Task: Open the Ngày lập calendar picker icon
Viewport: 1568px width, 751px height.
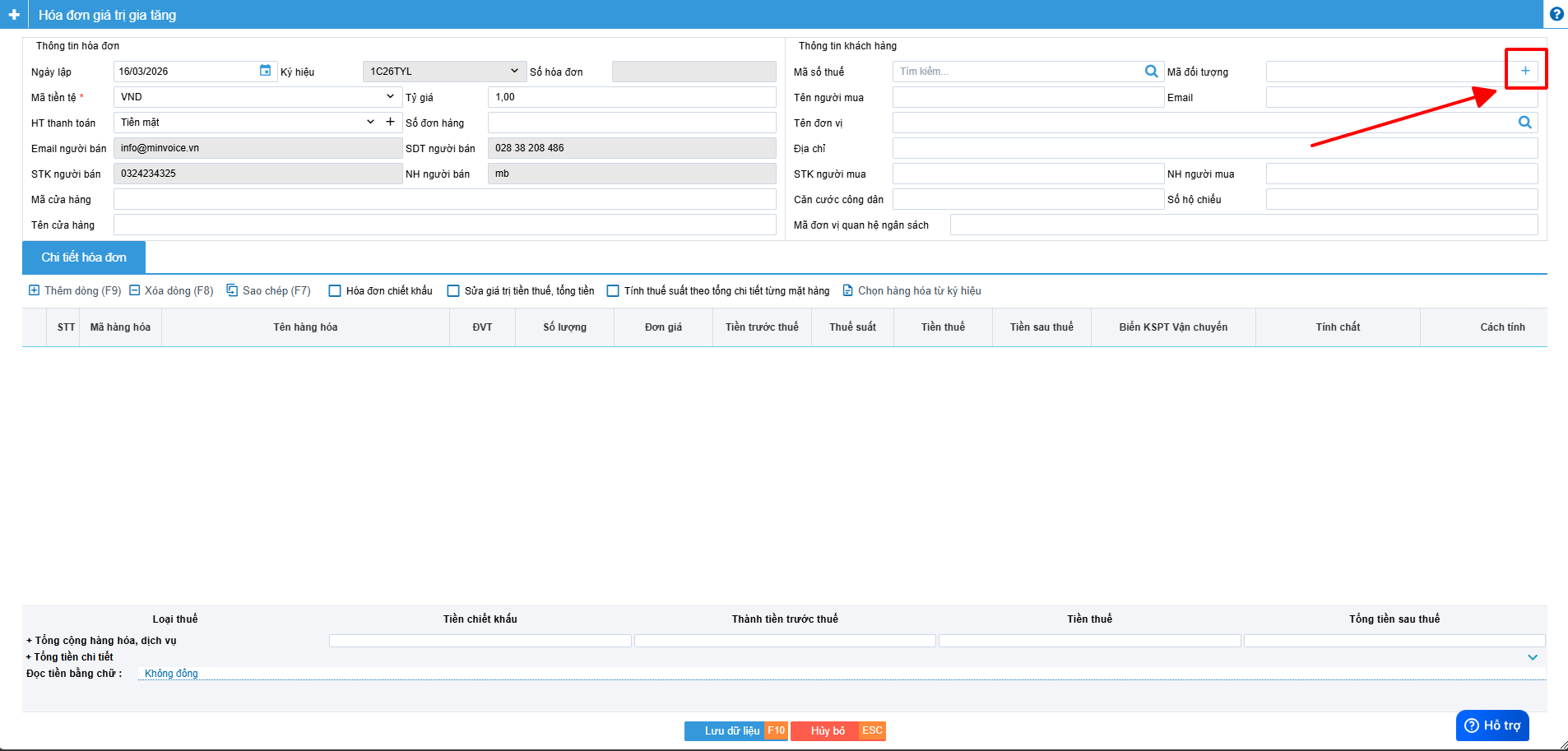Action: coord(265,71)
